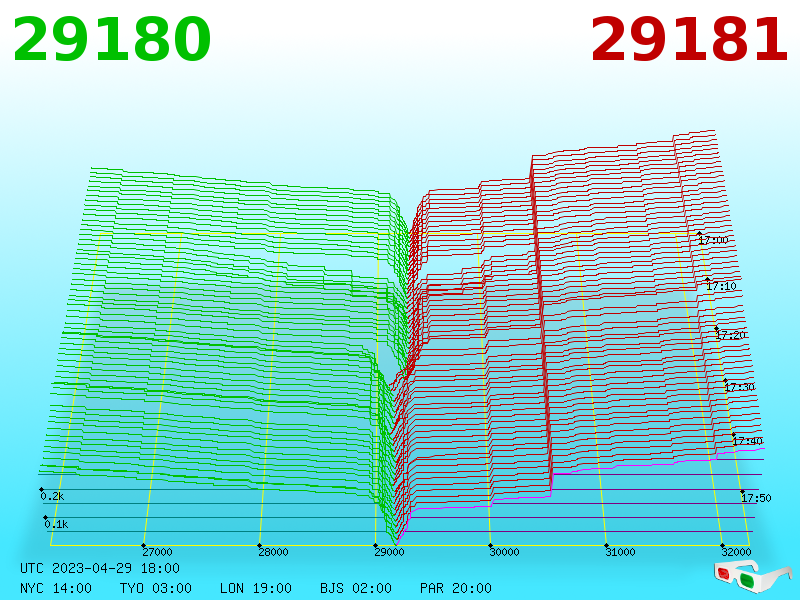Click the TYO 03:00 clock text
800x600 pixels.
pos(156,588)
